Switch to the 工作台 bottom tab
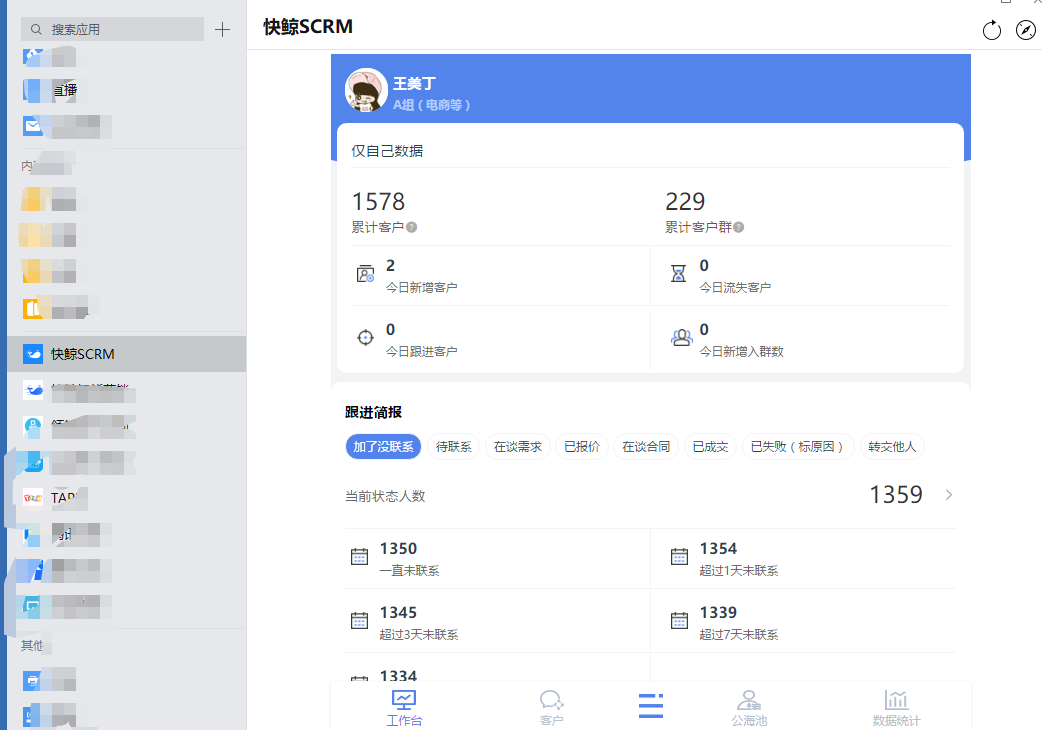1042x730 pixels. [x=404, y=708]
